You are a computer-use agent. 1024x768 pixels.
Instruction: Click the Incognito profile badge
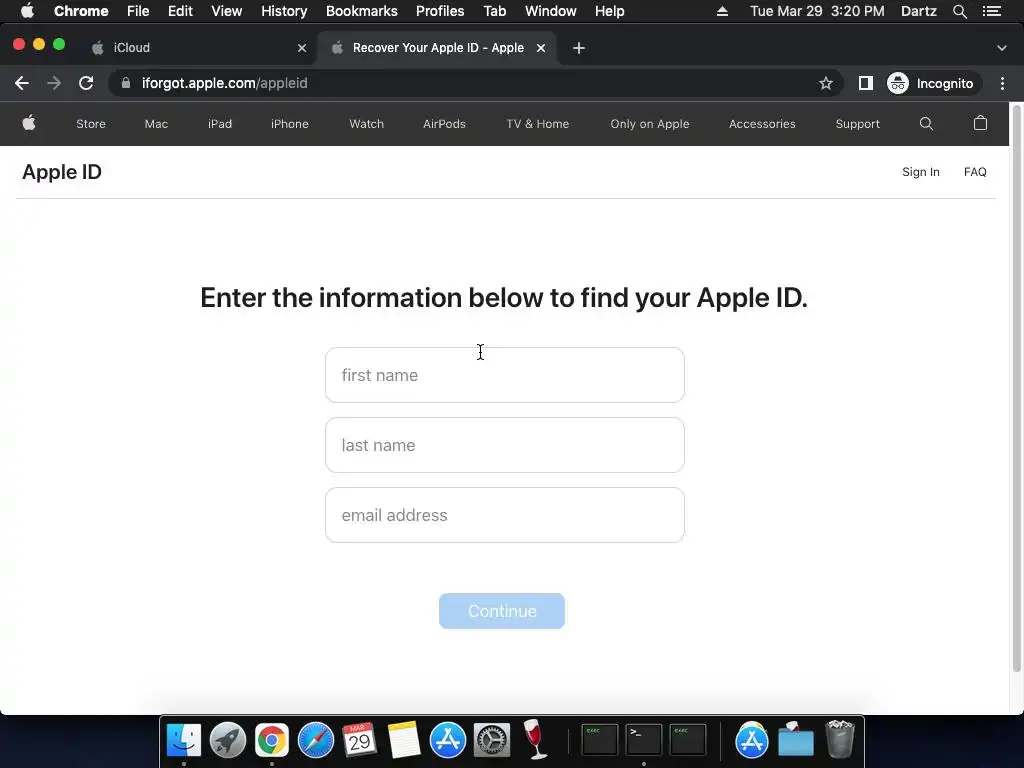coord(934,83)
